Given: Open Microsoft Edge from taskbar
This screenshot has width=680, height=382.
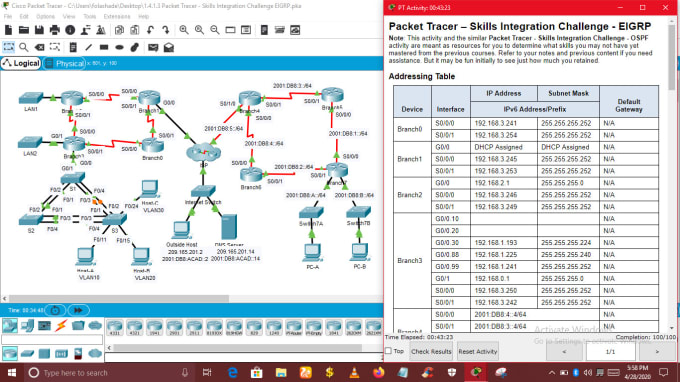Looking at the screenshot, I should click(232, 372).
